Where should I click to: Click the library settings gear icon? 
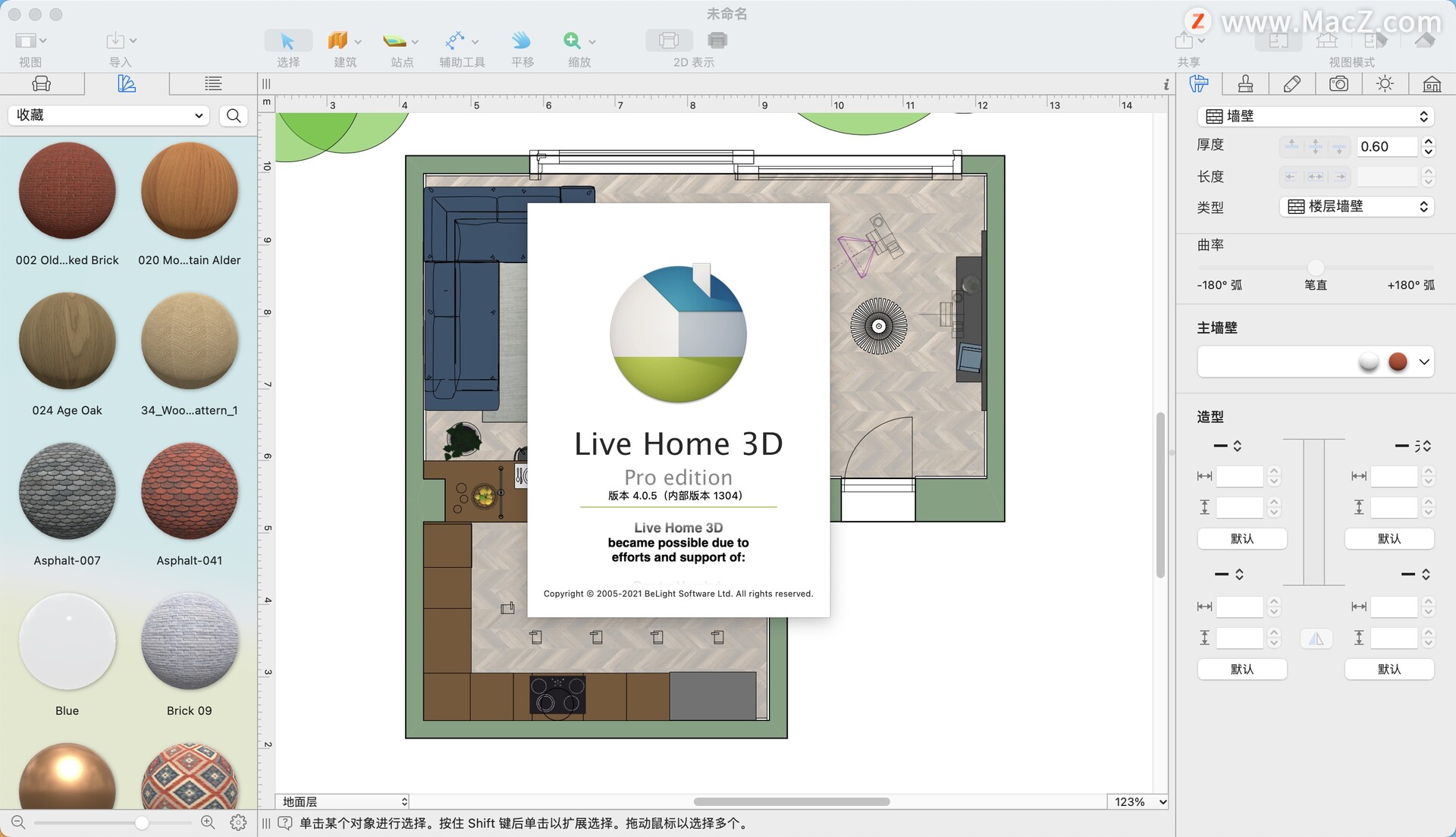pyautogui.click(x=238, y=823)
